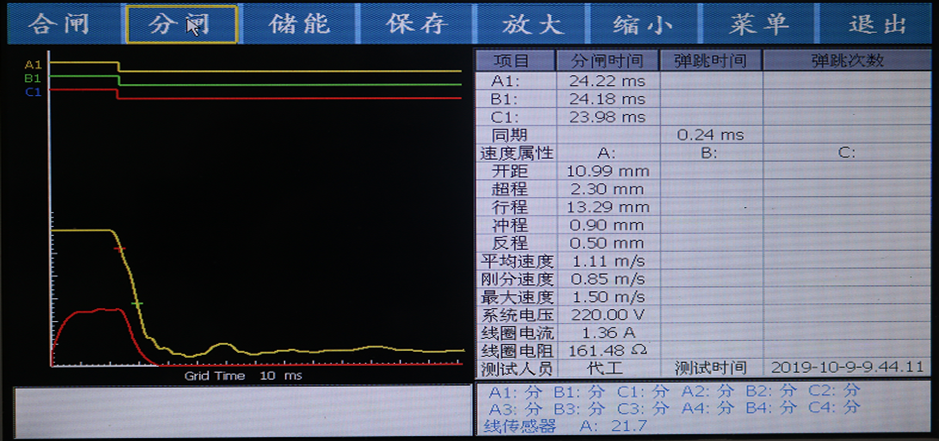Click the 保存 button
The height and width of the screenshot is (441, 940).
coord(416,24)
